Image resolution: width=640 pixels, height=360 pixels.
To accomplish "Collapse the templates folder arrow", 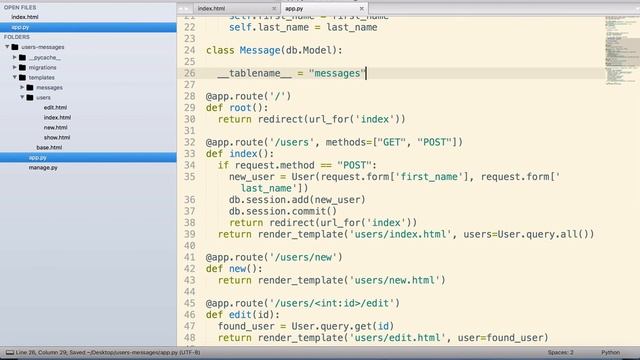I will [14, 77].
